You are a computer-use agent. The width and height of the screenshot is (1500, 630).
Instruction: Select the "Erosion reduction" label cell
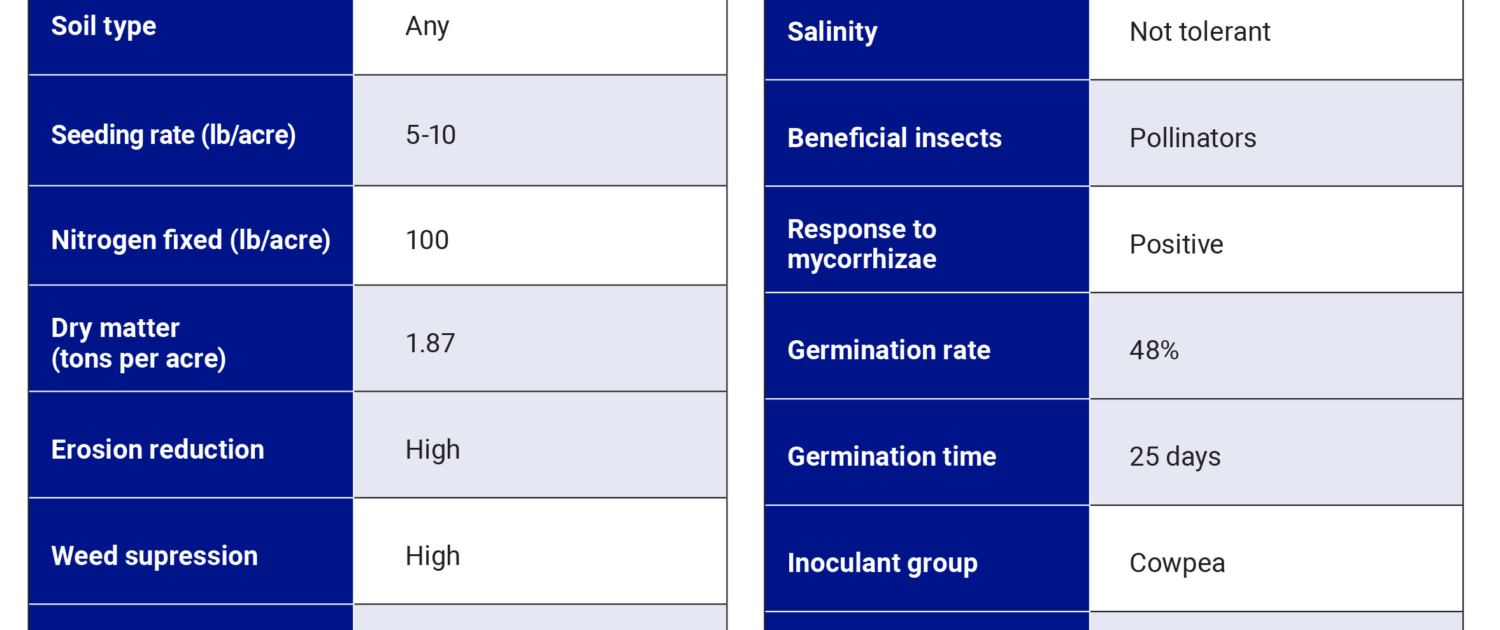coord(158,450)
